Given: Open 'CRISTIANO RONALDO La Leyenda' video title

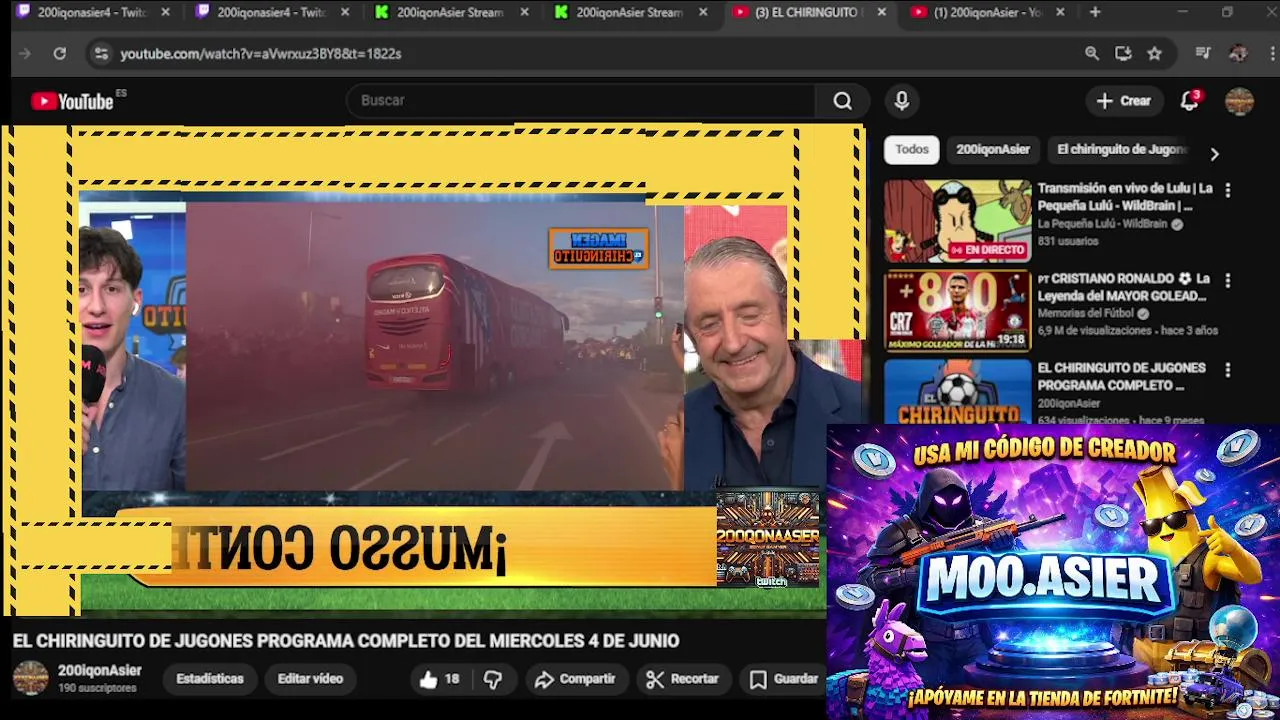Looking at the screenshot, I should click(x=1124, y=287).
